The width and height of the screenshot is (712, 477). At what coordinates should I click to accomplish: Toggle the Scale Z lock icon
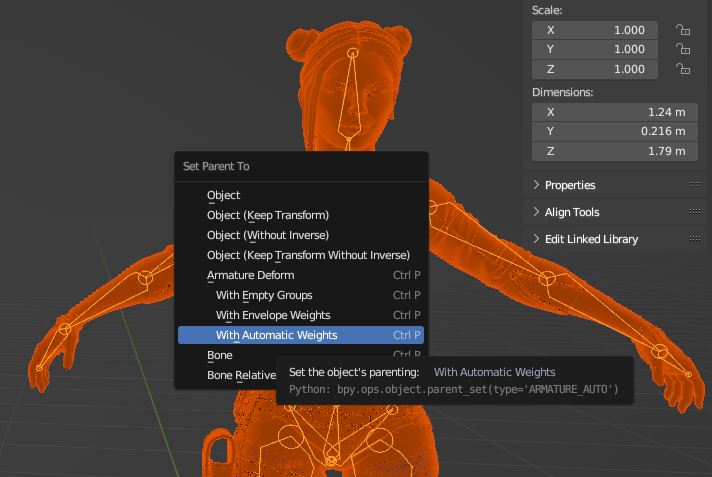click(683, 69)
